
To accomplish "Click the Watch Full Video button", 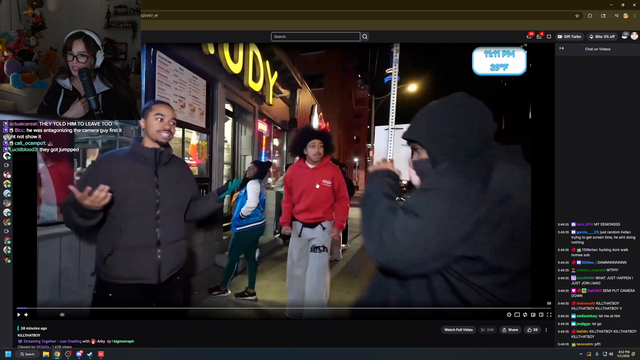I will tap(458, 330).
